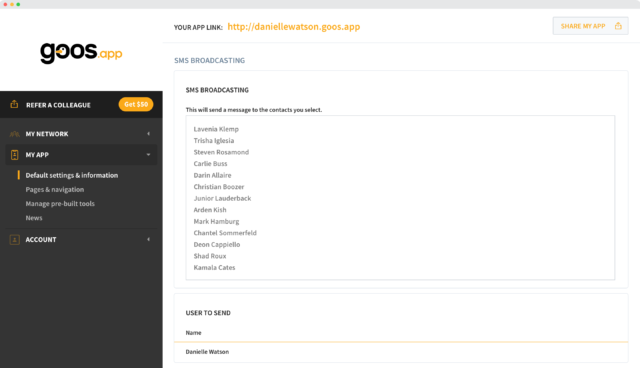Select contact Kamala Cates

[214, 267]
